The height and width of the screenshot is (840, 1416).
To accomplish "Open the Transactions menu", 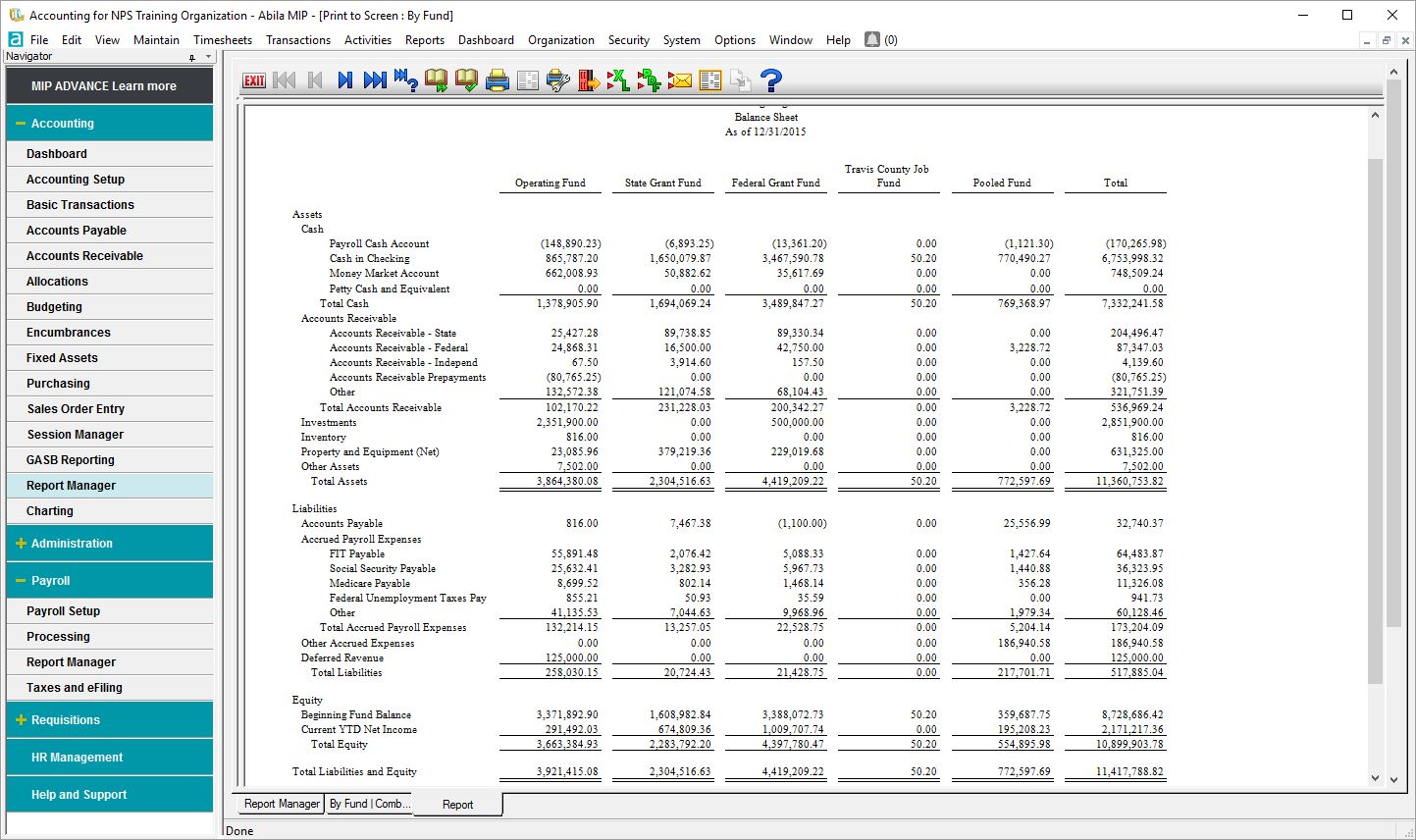I will pos(298,40).
